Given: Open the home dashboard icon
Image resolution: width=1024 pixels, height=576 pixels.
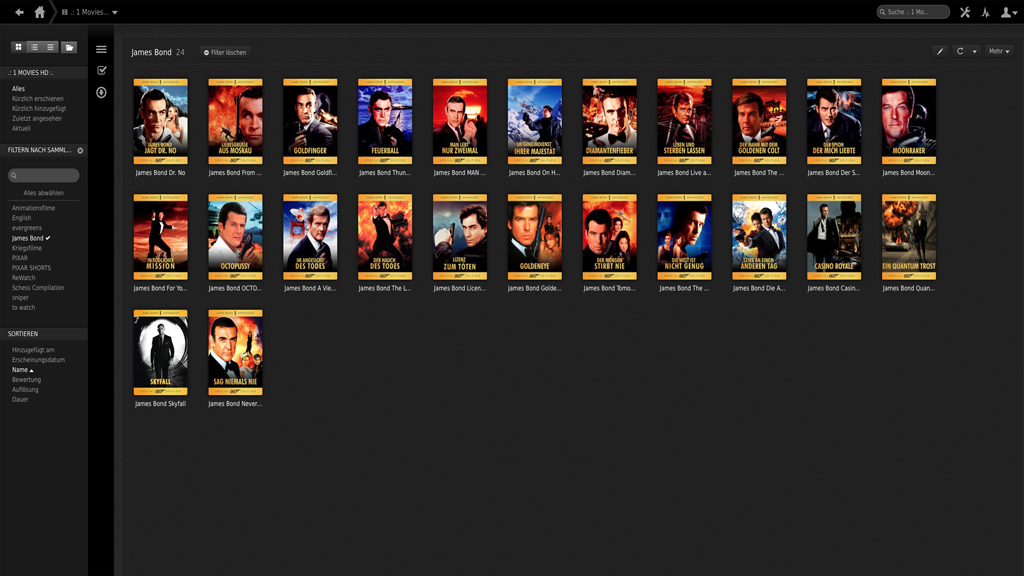Looking at the screenshot, I should pos(40,12).
